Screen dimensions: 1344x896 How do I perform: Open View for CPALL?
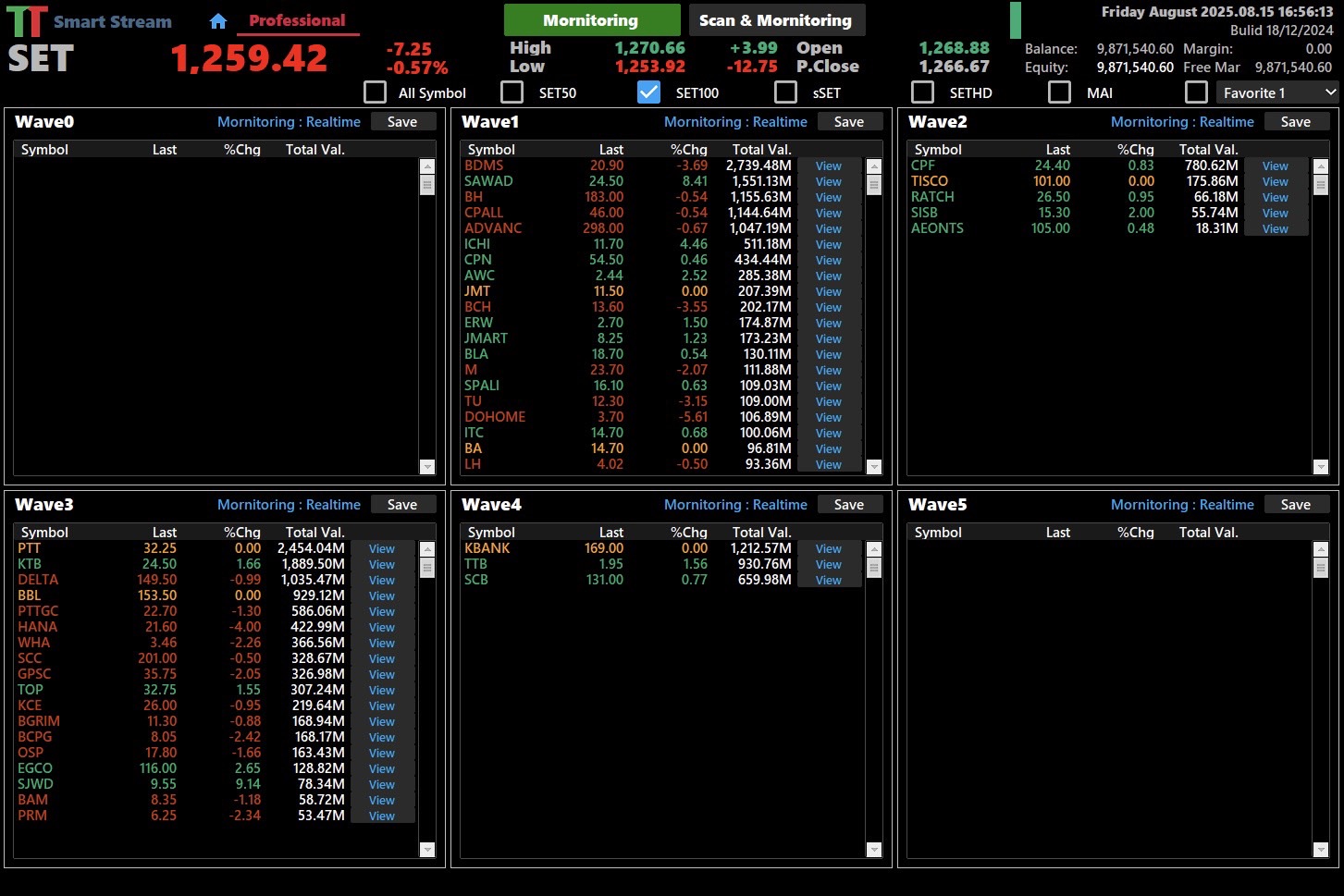click(x=829, y=214)
